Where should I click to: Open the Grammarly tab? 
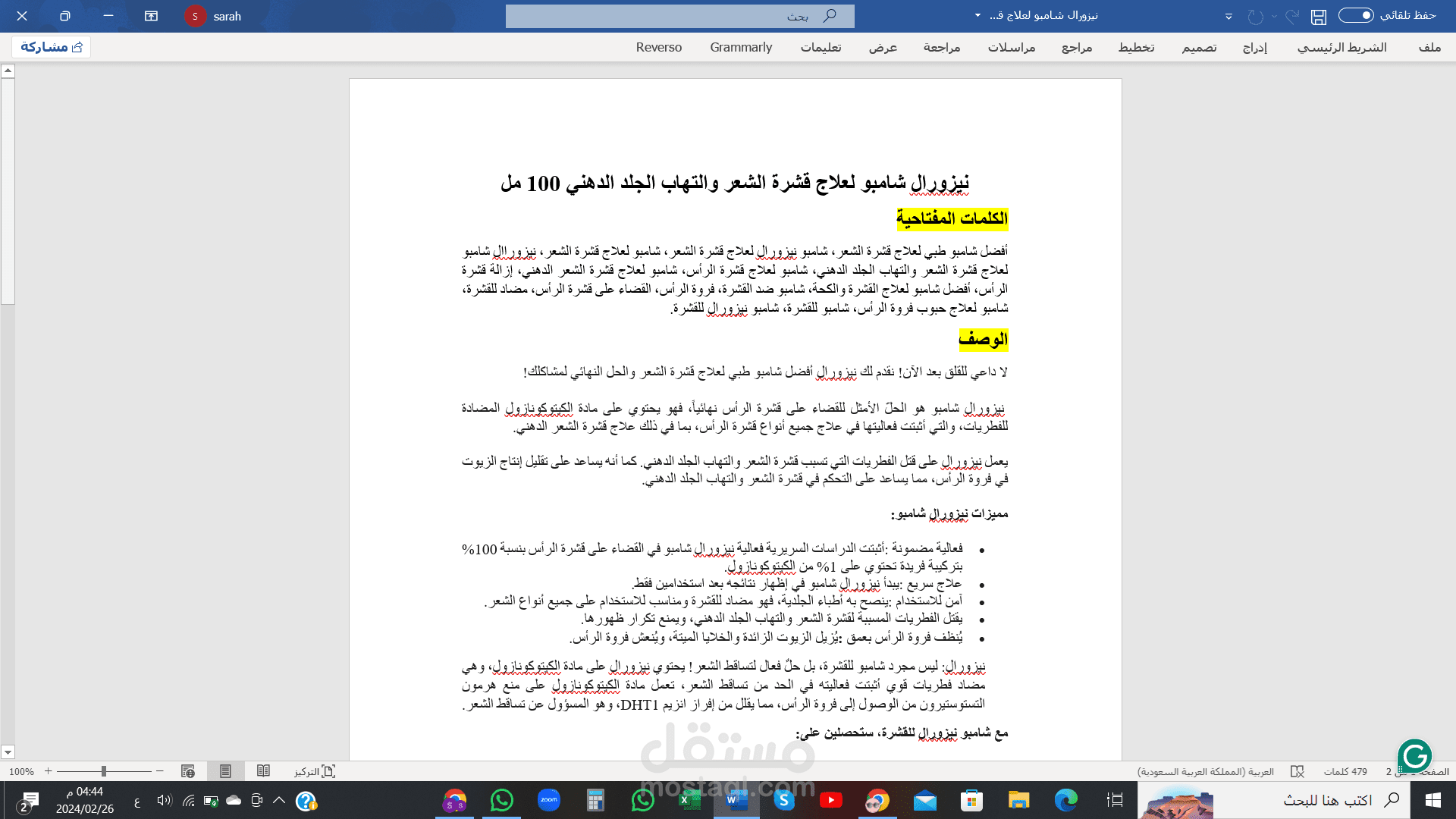(741, 47)
